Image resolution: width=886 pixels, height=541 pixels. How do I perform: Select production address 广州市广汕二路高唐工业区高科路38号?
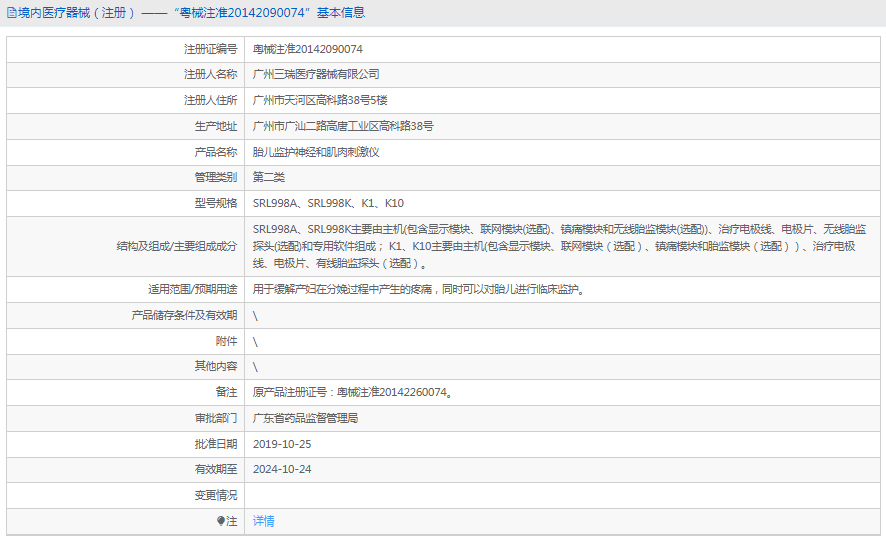343,126
